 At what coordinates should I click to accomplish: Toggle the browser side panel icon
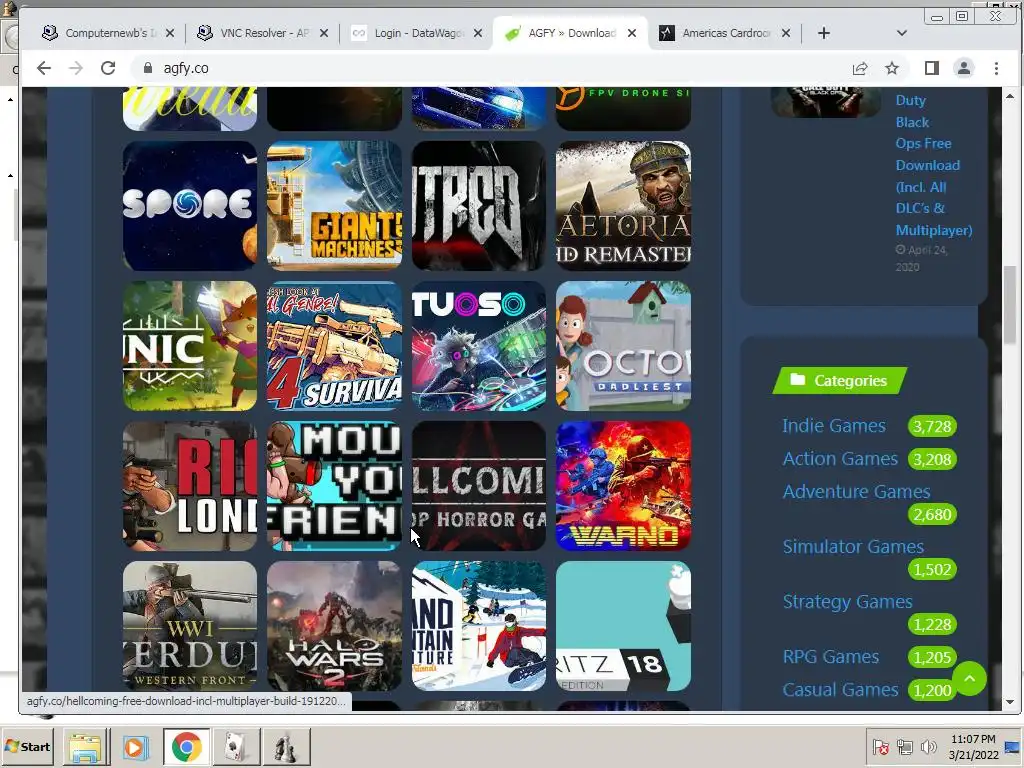point(931,68)
